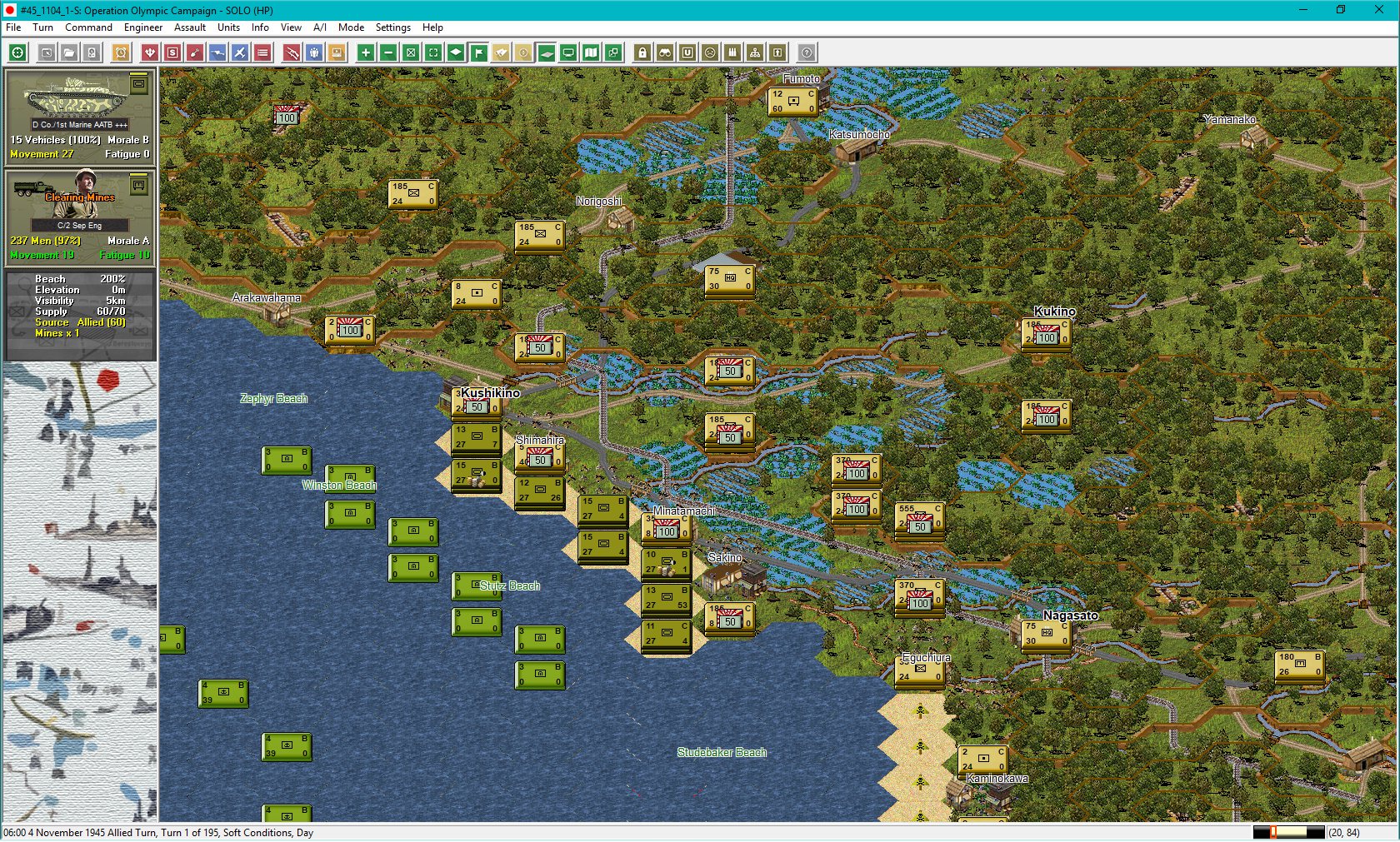This screenshot has width=1400, height=842.
Task: Open the Engineer menu
Action: [143, 27]
